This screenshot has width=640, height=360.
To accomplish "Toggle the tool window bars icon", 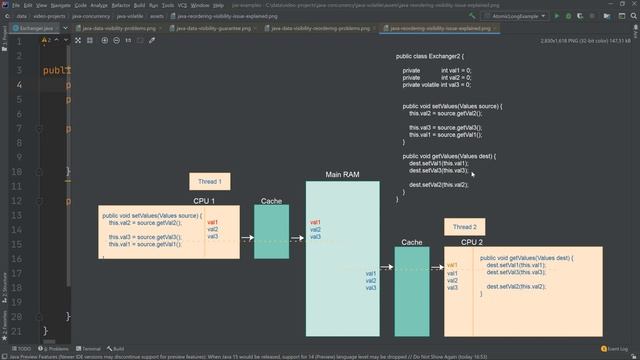I will coord(4,356).
